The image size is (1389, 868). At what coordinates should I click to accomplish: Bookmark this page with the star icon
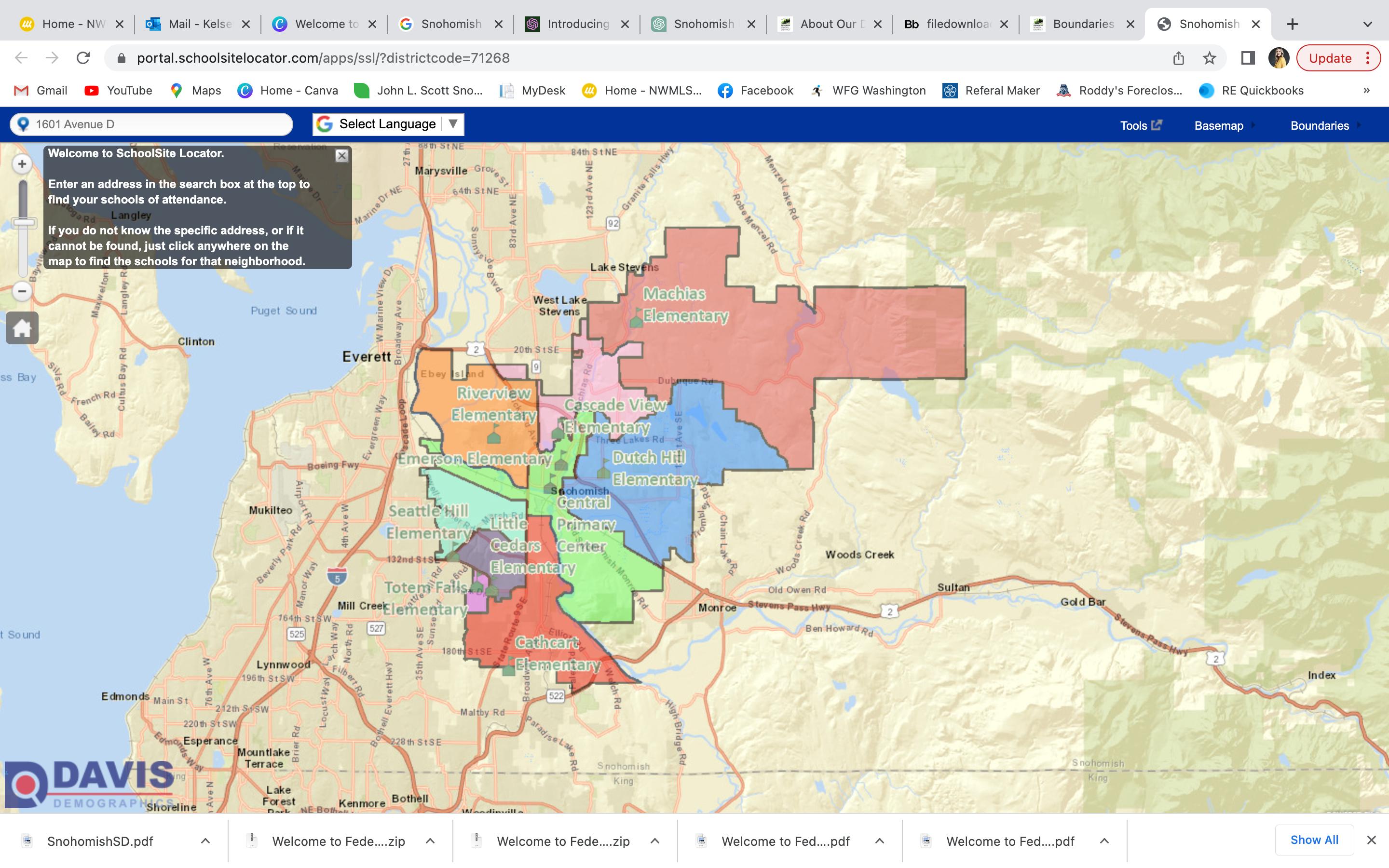click(x=1210, y=58)
